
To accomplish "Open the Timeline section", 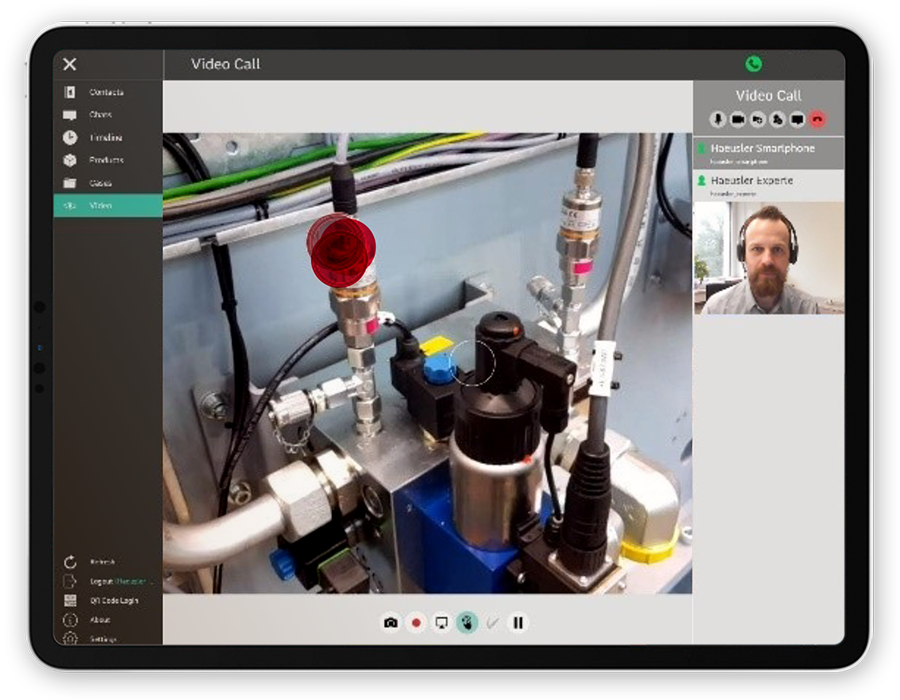I will (106, 138).
